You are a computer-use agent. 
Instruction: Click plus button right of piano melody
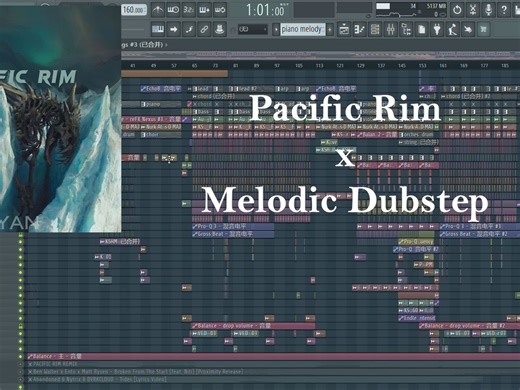pos(330,29)
